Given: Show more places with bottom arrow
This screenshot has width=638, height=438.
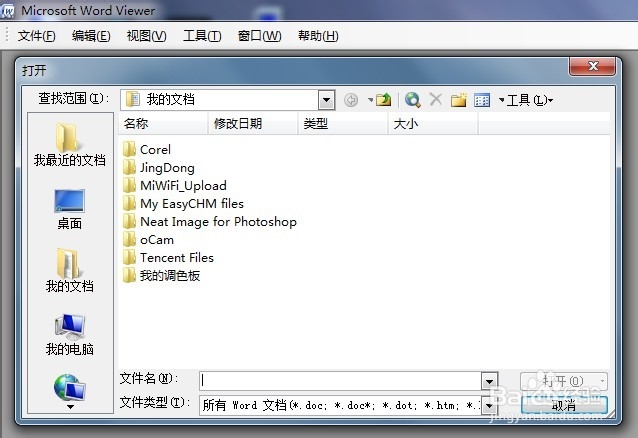Looking at the screenshot, I should click(x=70, y=407).
